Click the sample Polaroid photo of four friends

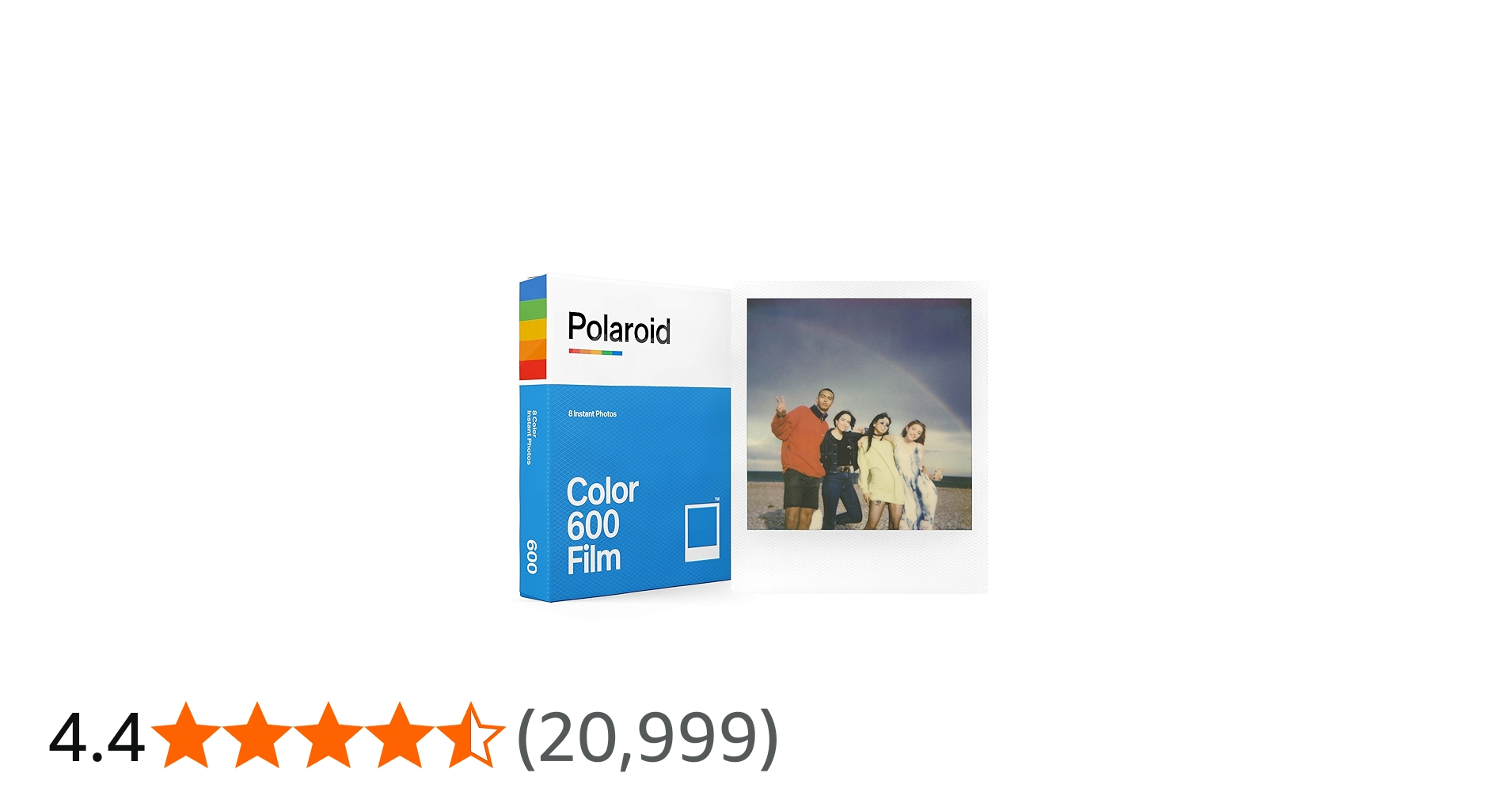pyautogui.click(x=859, y=413)
